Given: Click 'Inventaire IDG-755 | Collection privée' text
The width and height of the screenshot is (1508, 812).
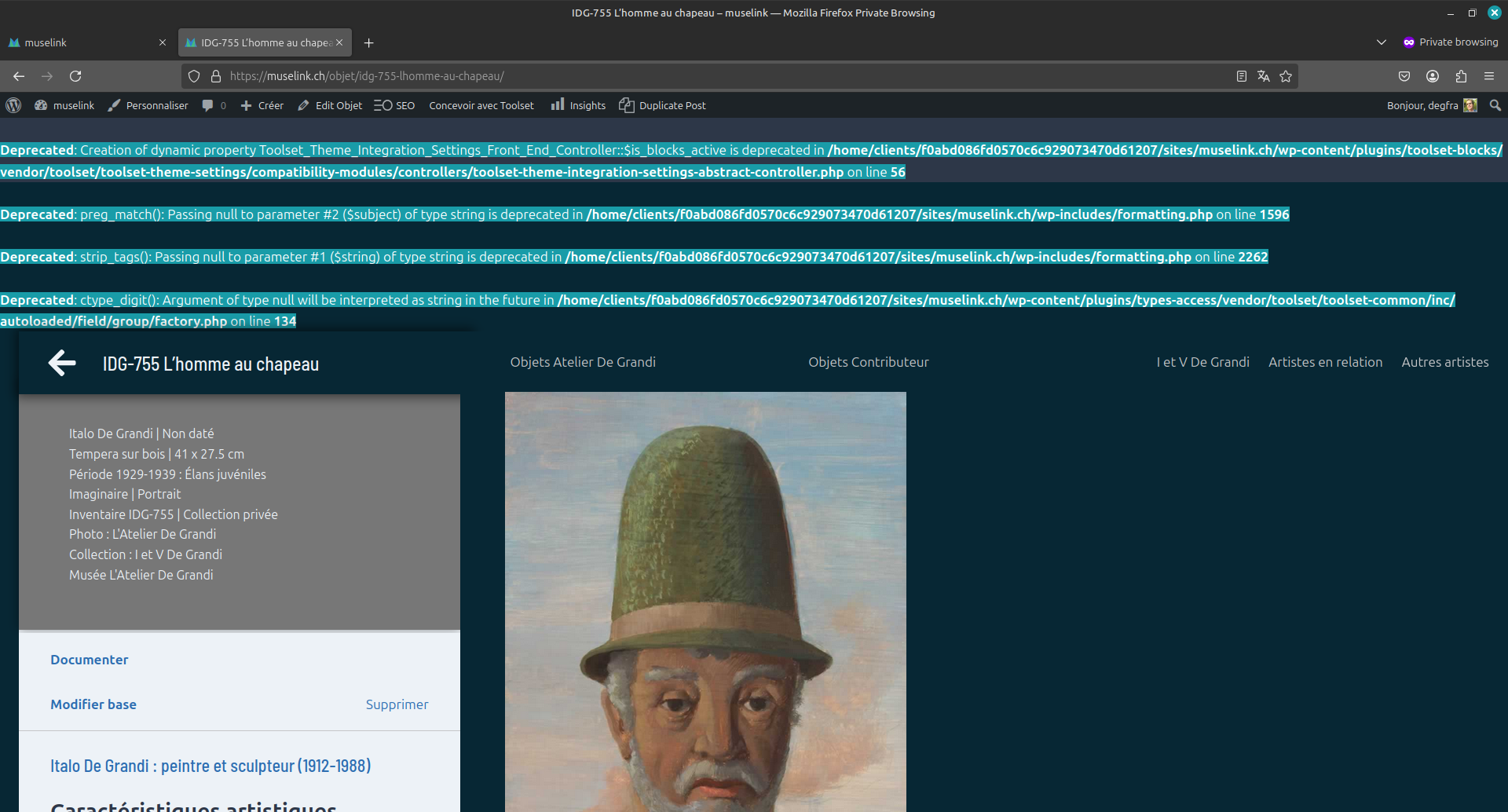Looking at the screenshot, I should pos(174,514).
